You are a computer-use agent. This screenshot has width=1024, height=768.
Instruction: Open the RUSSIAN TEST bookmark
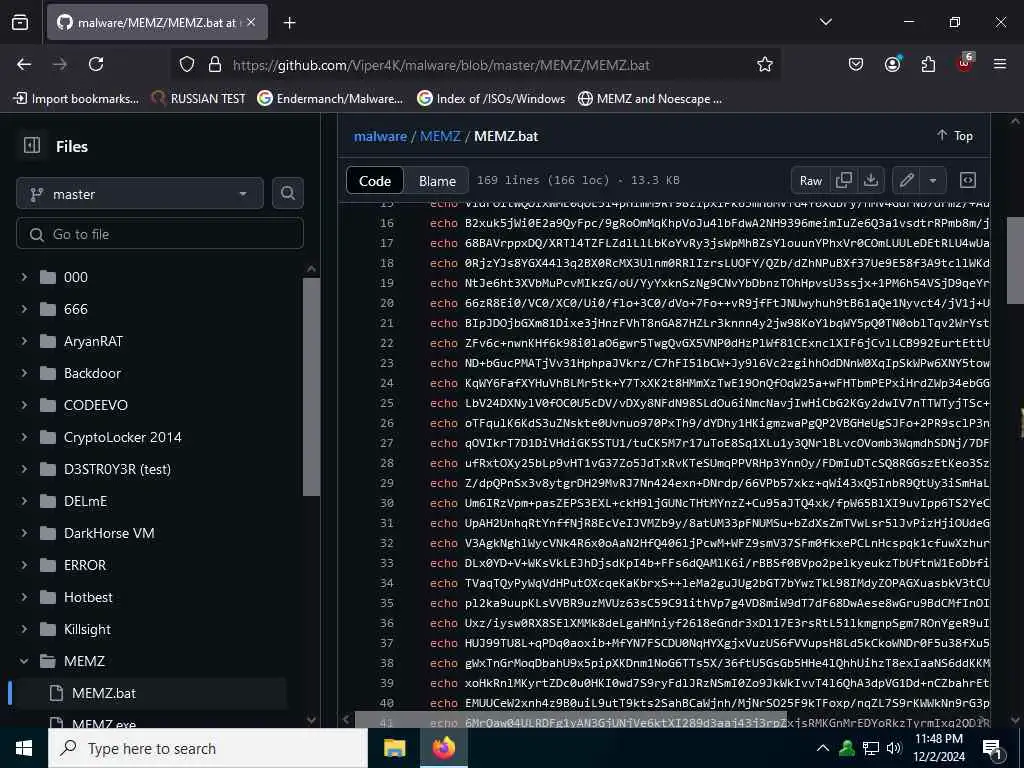[198, 99]
